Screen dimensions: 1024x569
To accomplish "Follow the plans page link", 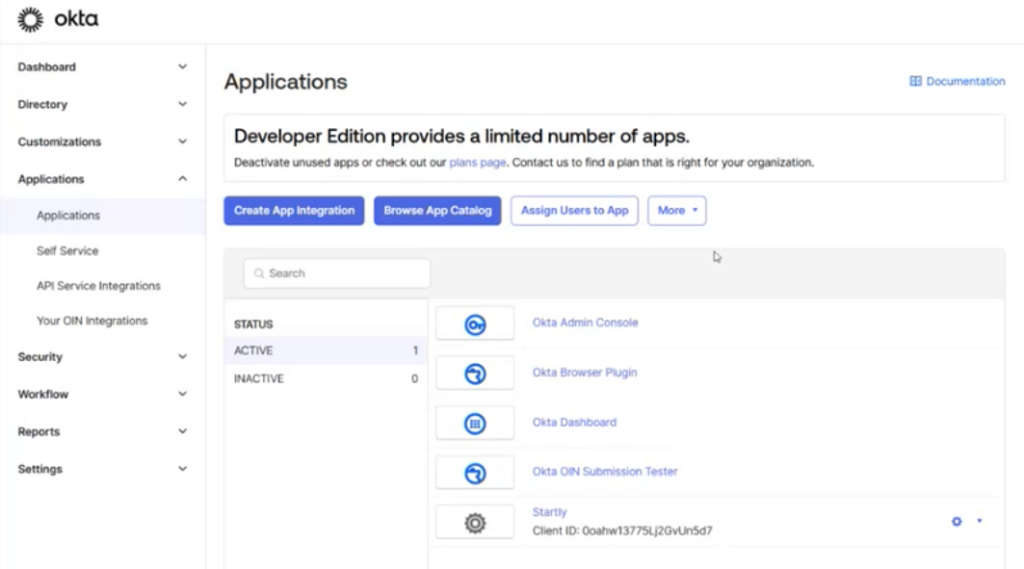I will [477, 162].
